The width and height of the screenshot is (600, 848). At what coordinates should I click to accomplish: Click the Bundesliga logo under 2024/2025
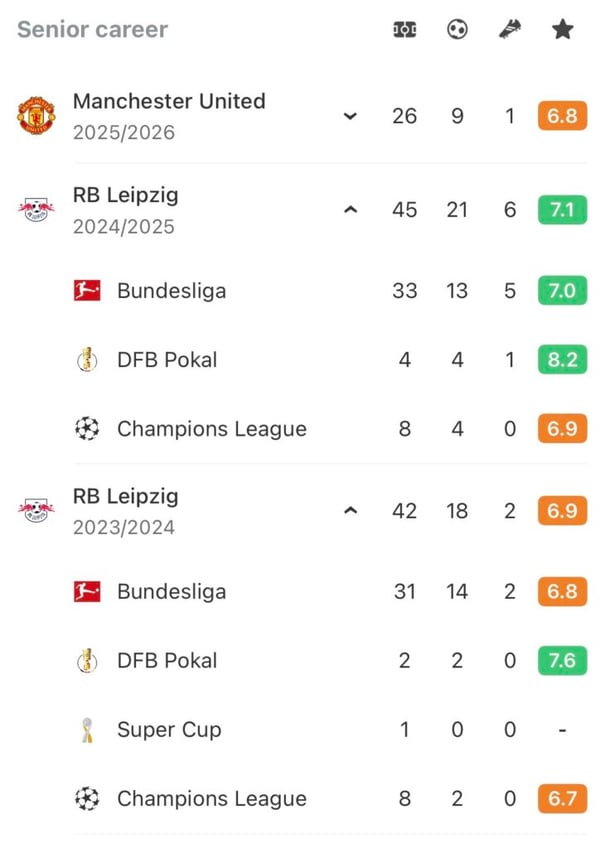point(88,290)
